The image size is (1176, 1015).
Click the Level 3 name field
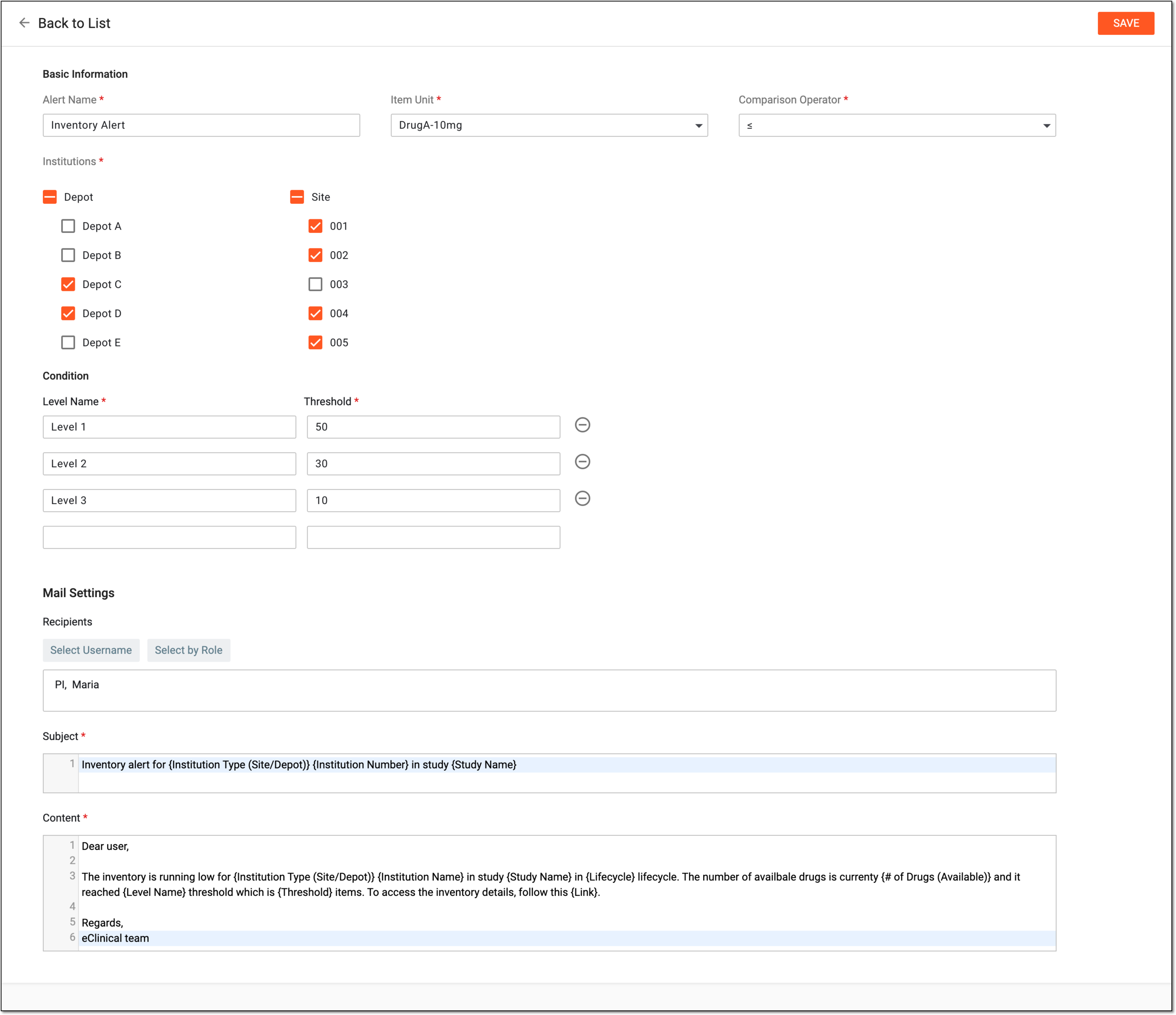tap(169, 501)
